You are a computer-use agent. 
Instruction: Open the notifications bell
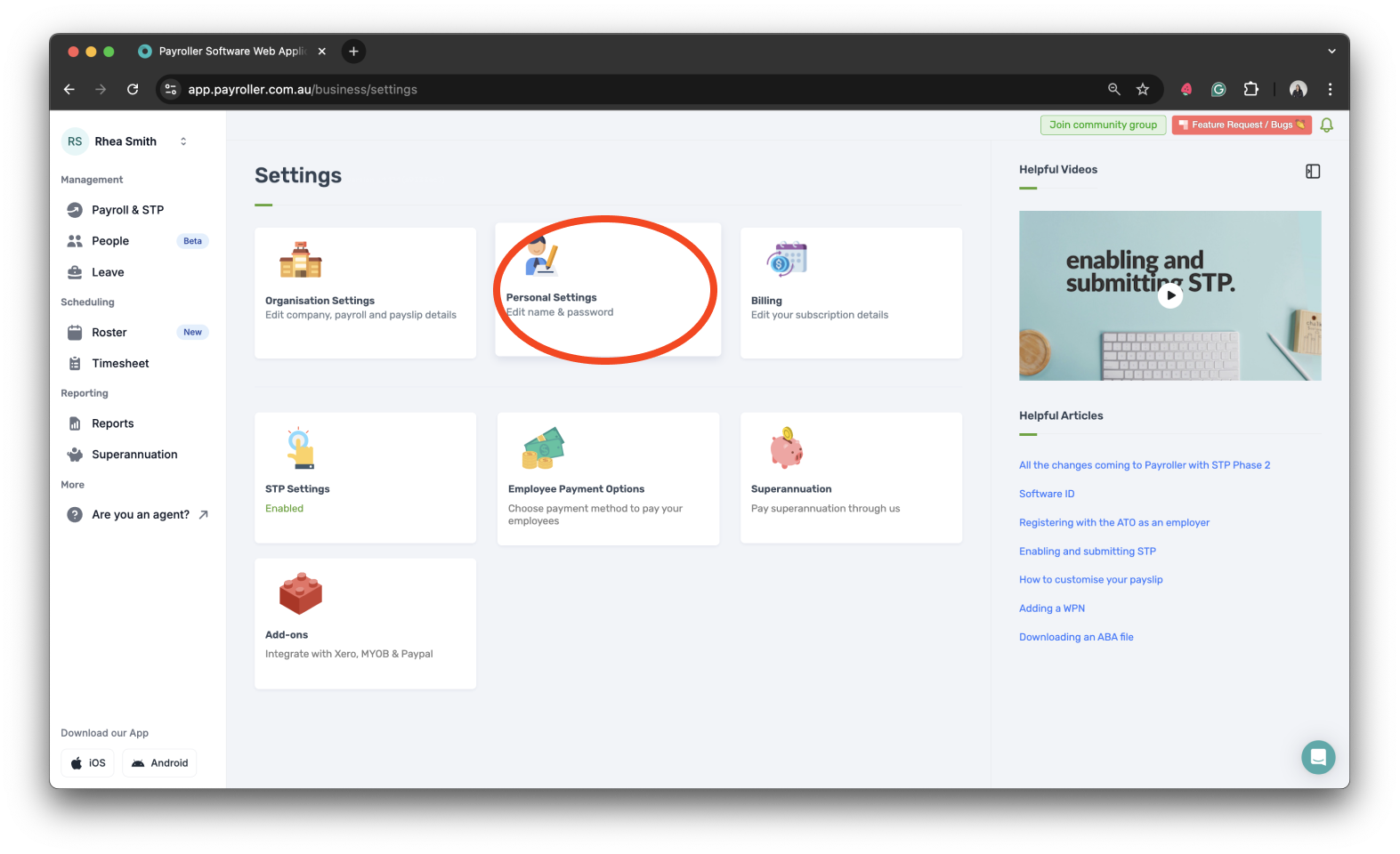click(x=1326, y=125)
